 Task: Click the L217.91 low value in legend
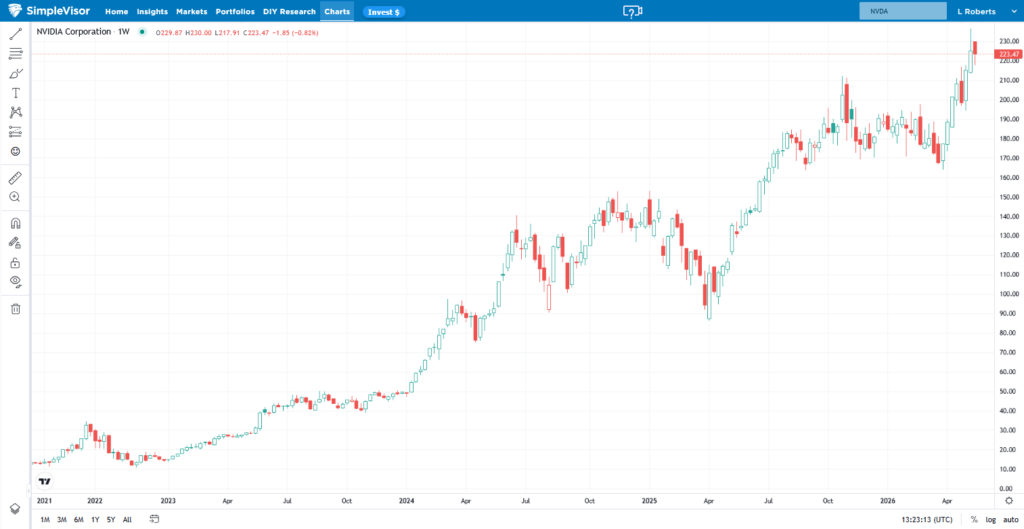tap(227, 33)
